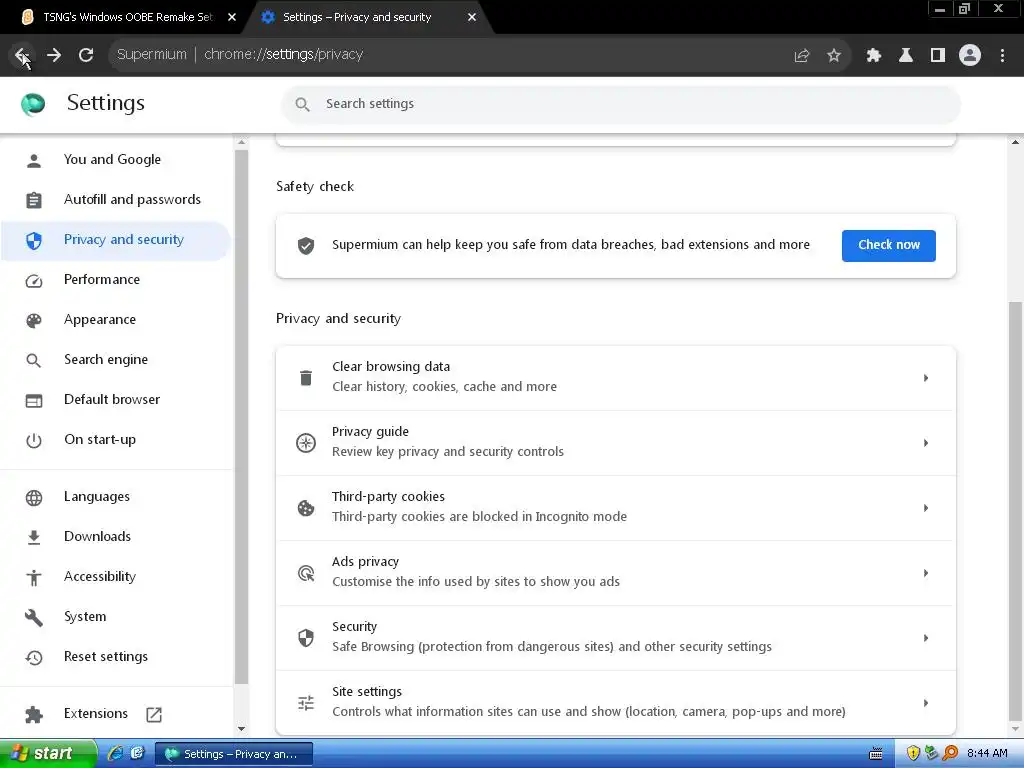The height and width of the screenshot is (768, 1024).
Task: Open On start-up settings
Action: (116, 440)
